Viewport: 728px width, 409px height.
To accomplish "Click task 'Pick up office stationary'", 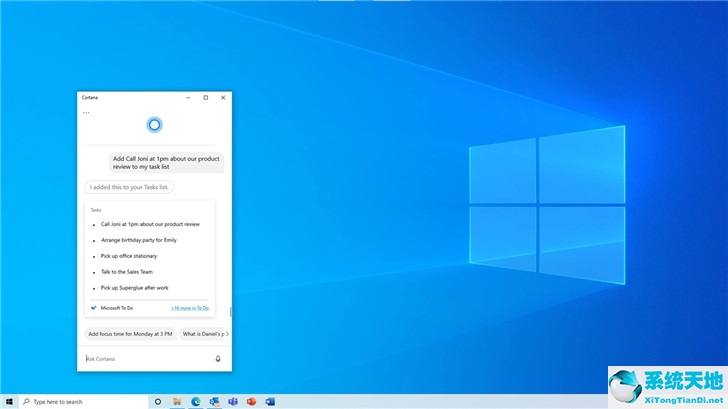I will coord(129,256).
